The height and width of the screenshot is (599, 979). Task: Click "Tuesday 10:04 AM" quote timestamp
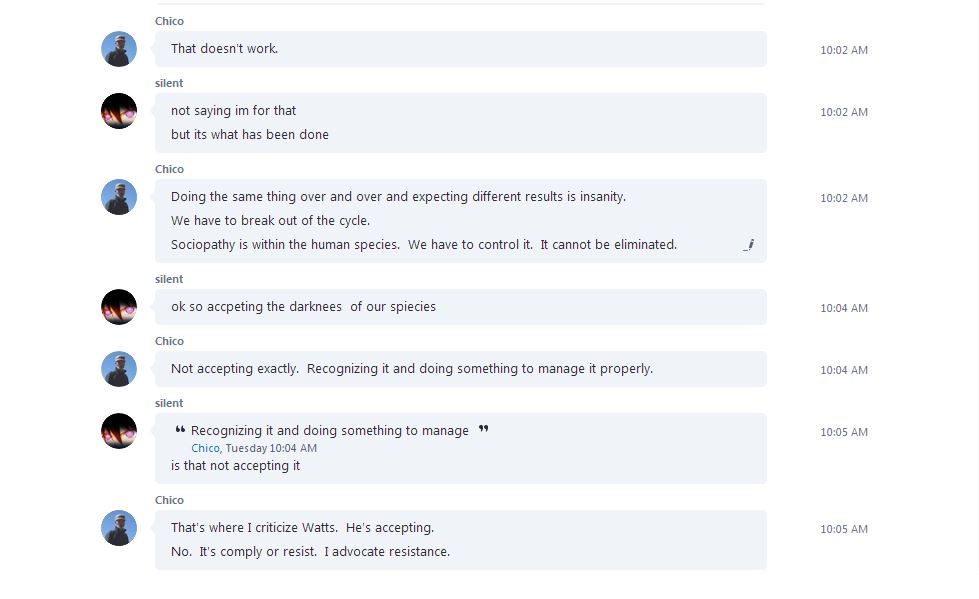pos(271,448)
